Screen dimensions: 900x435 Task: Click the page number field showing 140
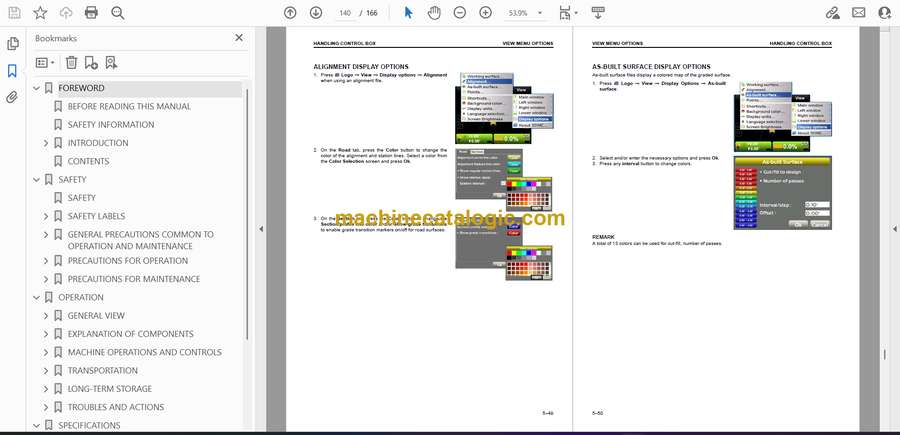point(345,13)
